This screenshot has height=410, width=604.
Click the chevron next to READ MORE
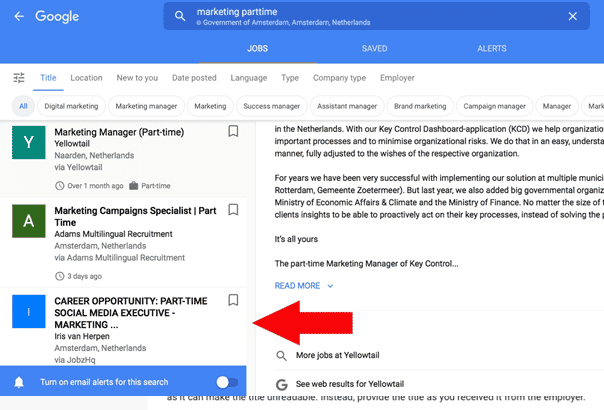tap(330, 286)
